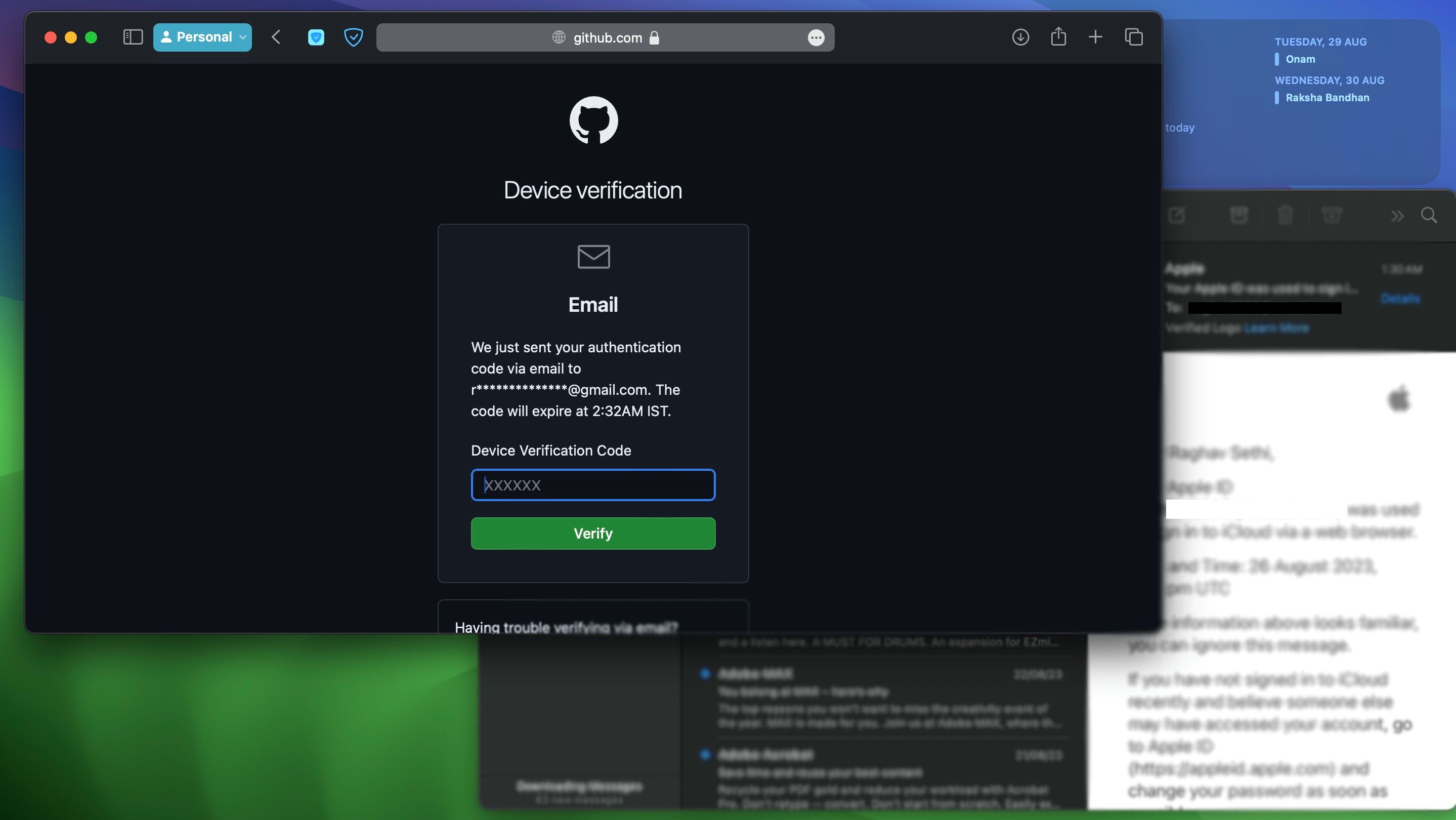
Task: Click the blue Bitwarden shield extension icon
Action: [x=316, y=37]
